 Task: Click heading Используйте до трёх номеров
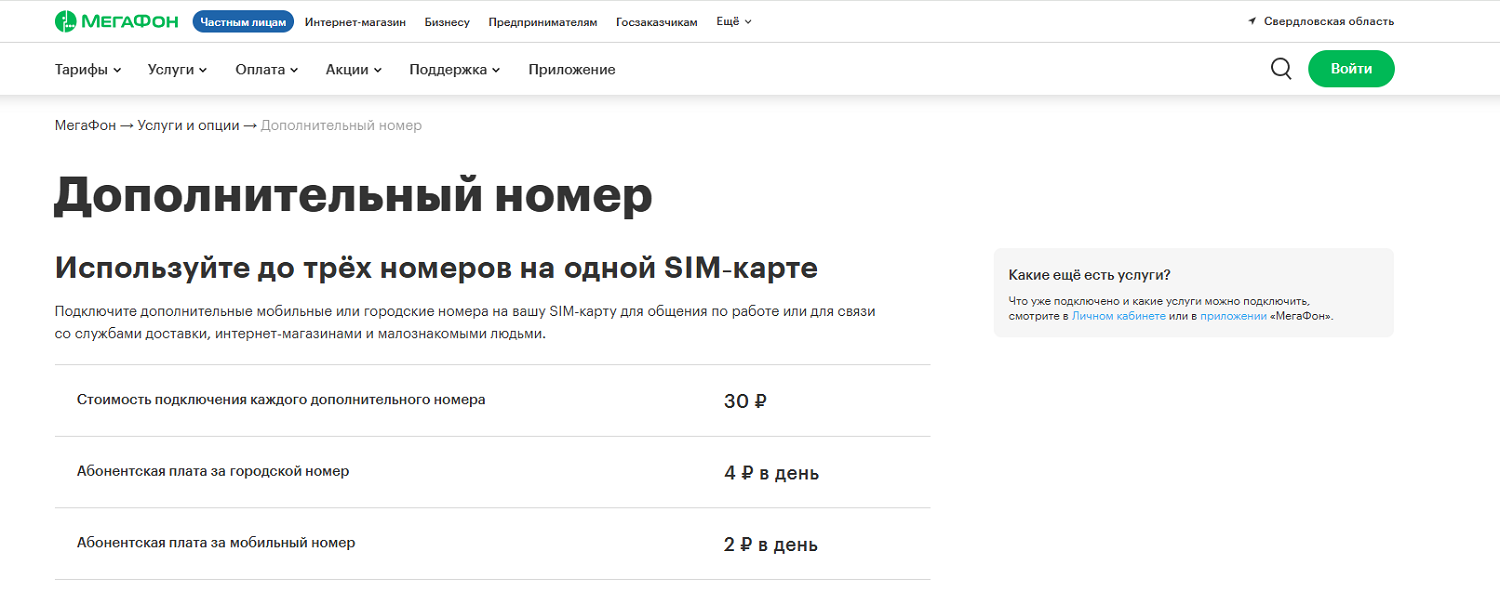coord(436,268)
